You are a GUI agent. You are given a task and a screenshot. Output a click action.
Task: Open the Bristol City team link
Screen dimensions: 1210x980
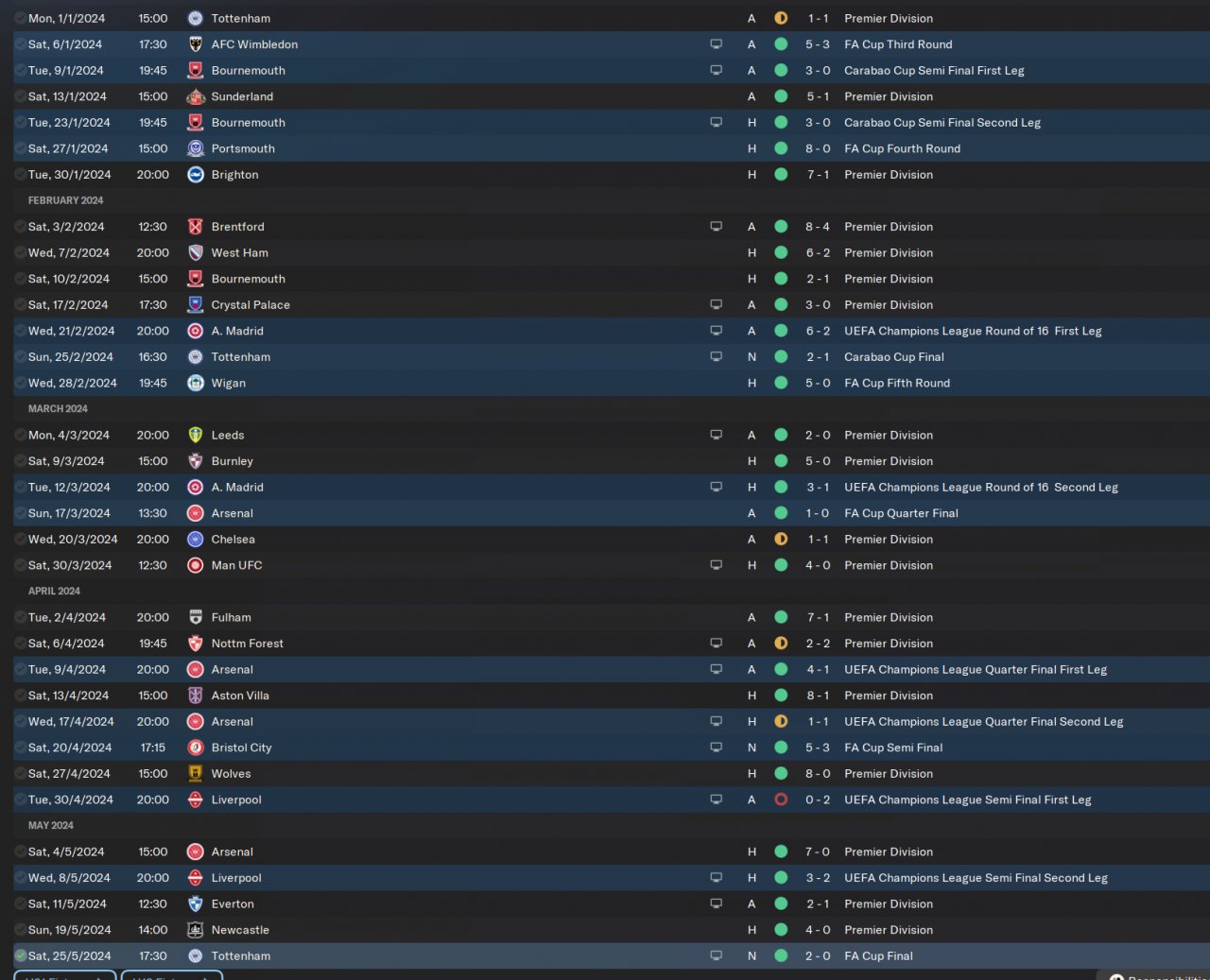click(241, 748)
